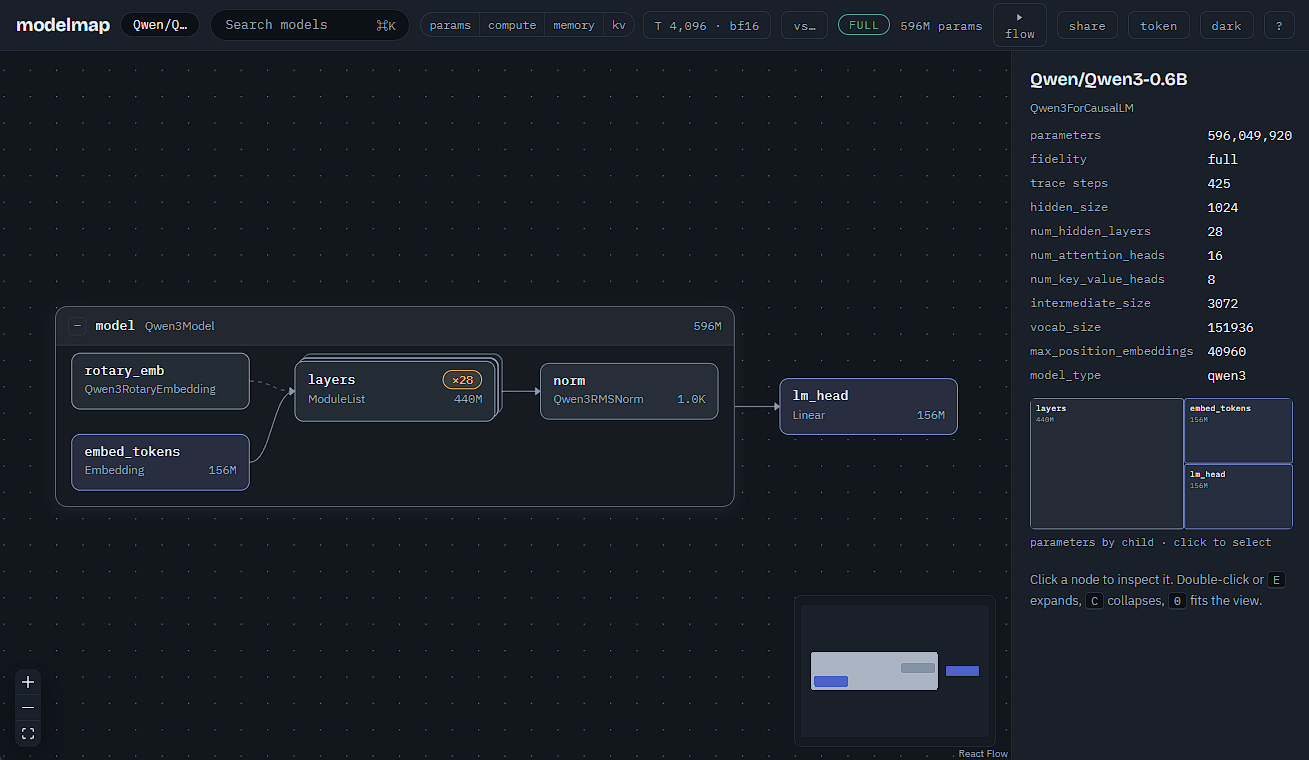The height and width of the screenshot is (760, 1309).
Task: Open the token button
Action: click(x=1159, y=25)
